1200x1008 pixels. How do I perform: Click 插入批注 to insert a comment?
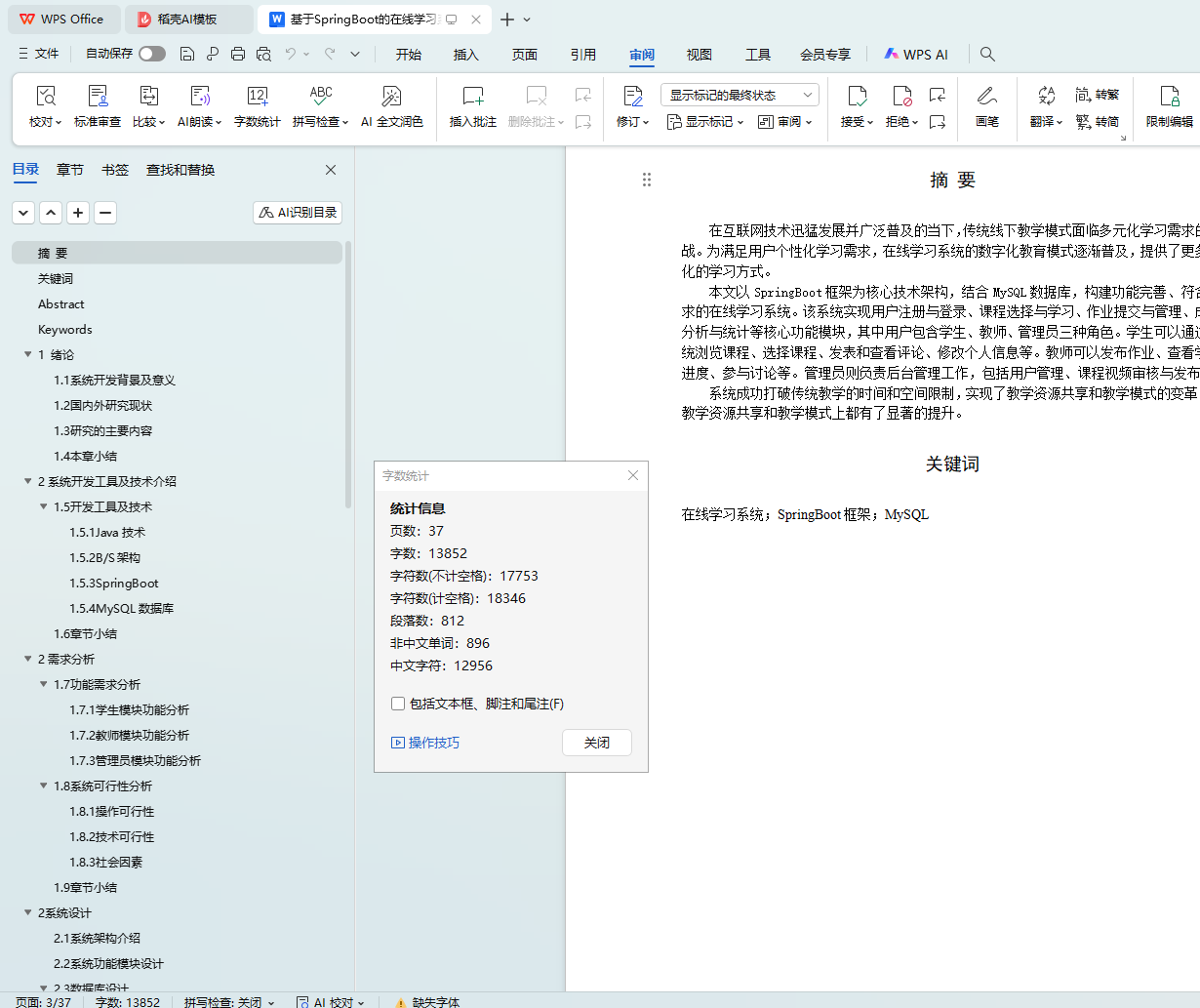(x=472, y=105)
